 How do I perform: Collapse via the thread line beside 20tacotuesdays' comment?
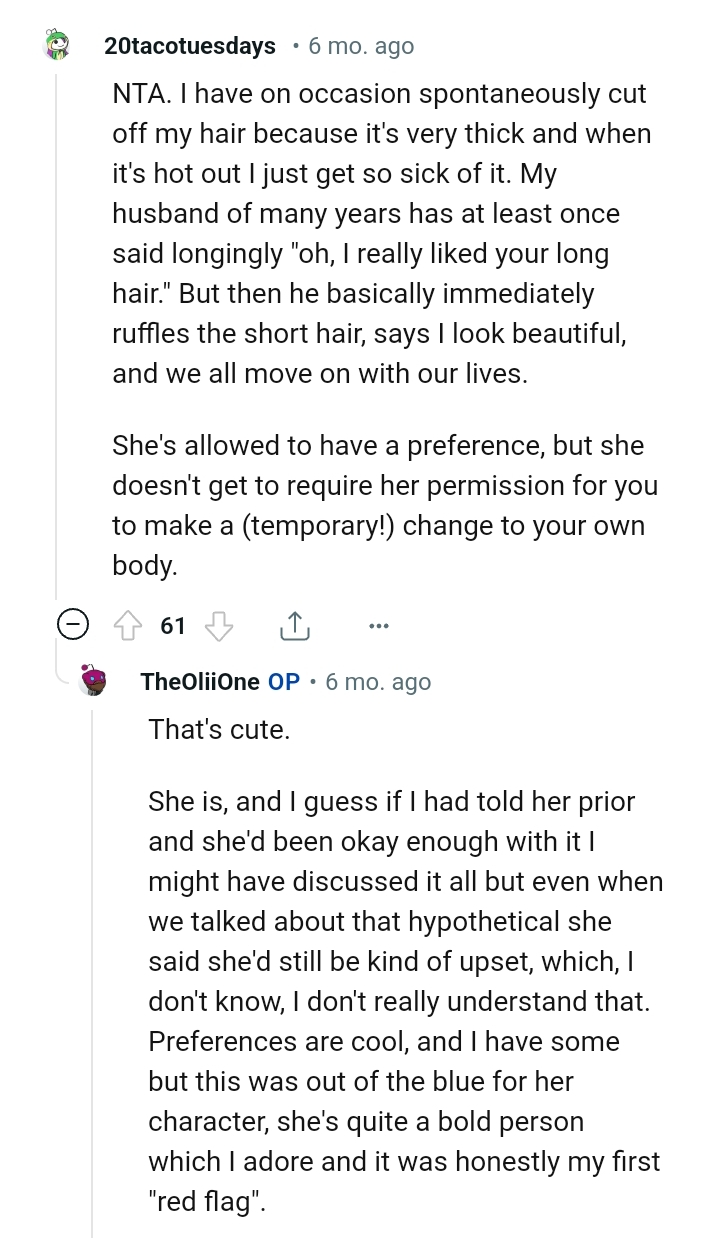click(56, 330)
